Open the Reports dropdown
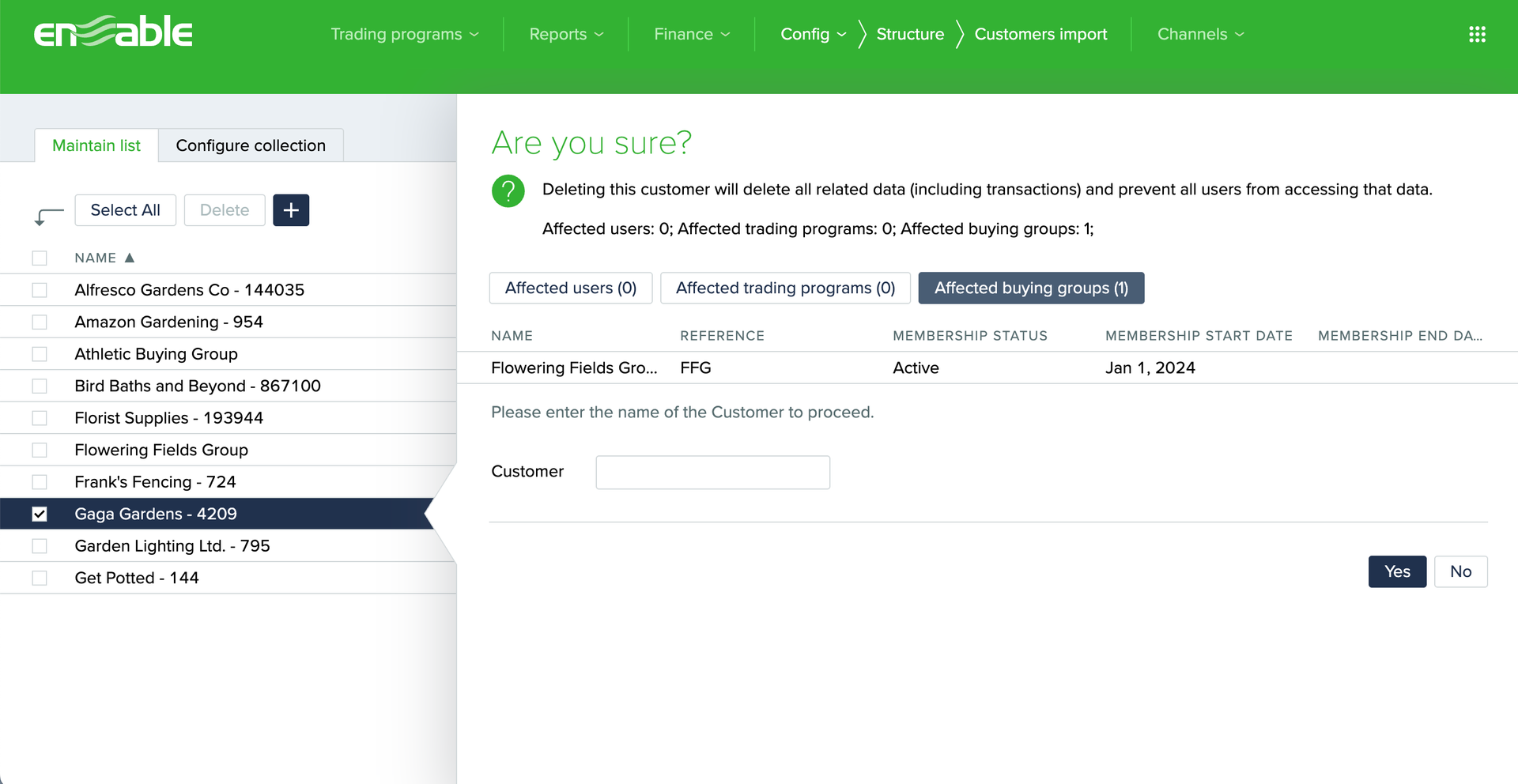 [565, 34]
